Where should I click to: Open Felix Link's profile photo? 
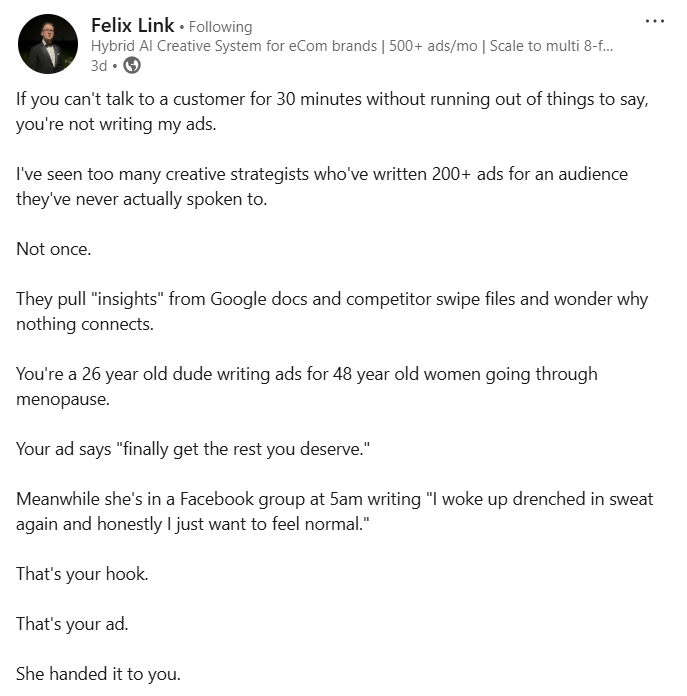coord(47,44)
